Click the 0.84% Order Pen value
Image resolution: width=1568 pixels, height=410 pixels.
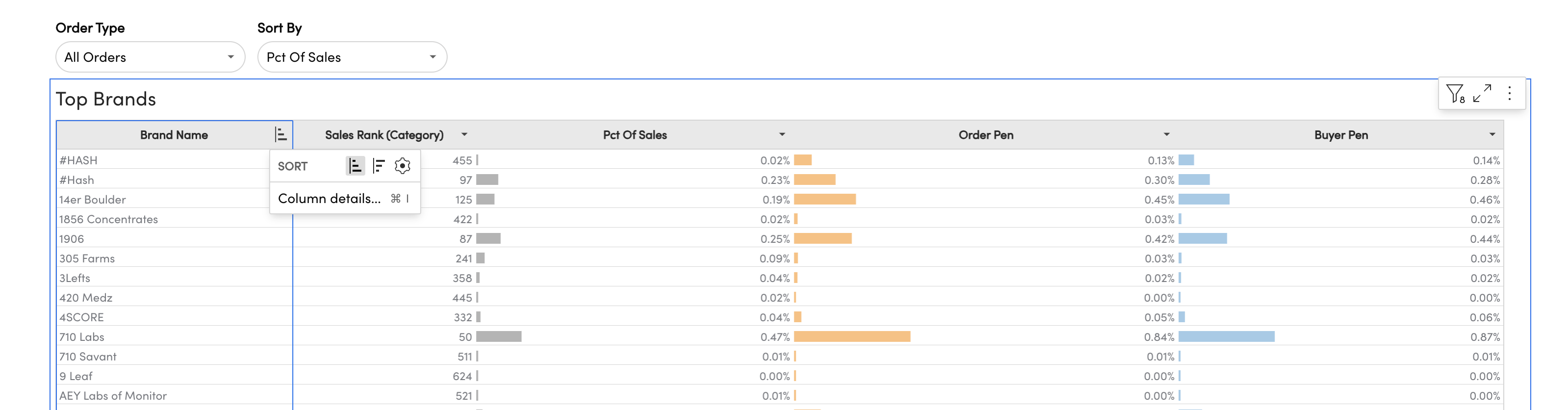tap(1159, 337)
